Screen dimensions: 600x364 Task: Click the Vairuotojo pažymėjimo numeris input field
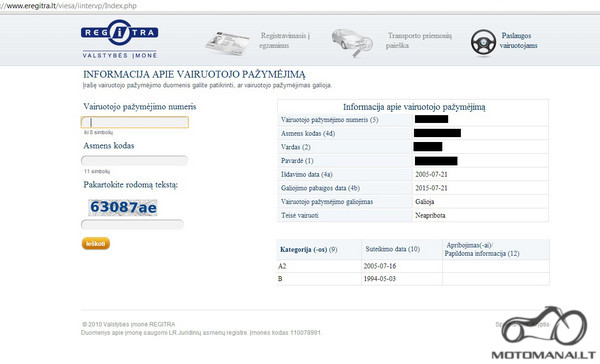pos(135,122)
